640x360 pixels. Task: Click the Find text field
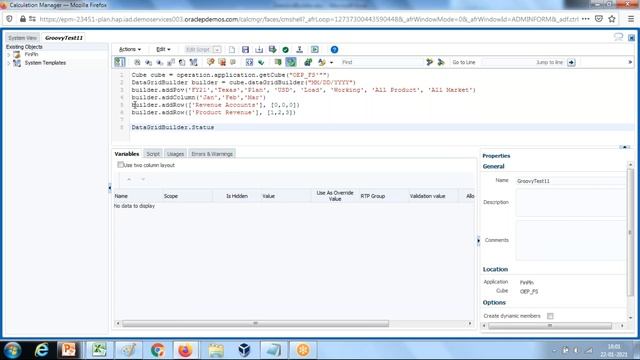[x=381, y=62]
